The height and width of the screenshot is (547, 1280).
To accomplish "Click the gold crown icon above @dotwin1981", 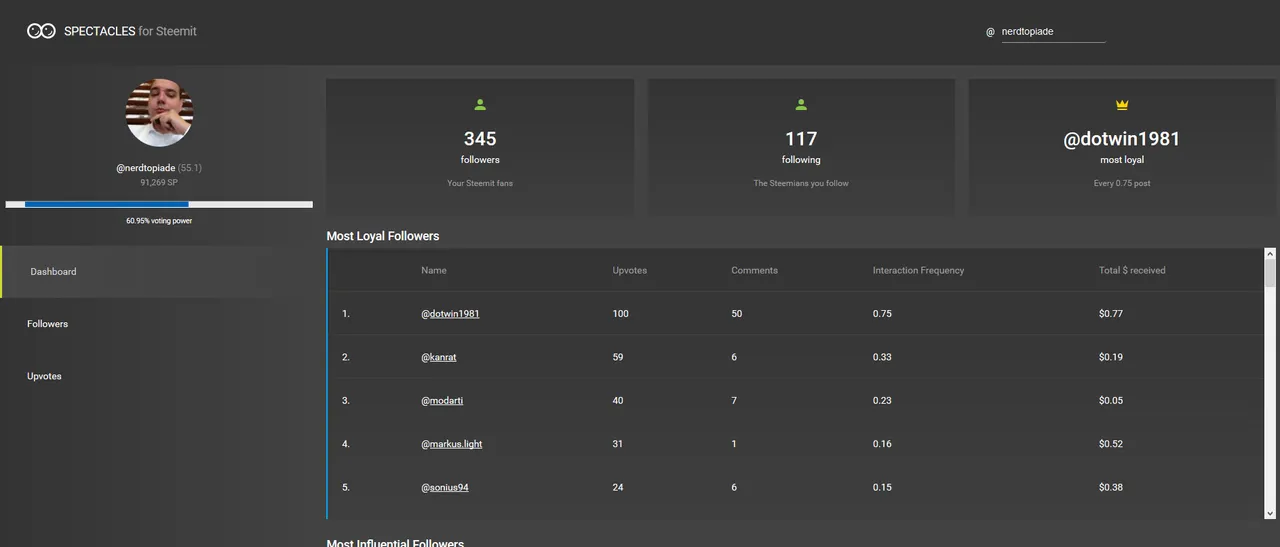I will click(x=1122, y=105).
